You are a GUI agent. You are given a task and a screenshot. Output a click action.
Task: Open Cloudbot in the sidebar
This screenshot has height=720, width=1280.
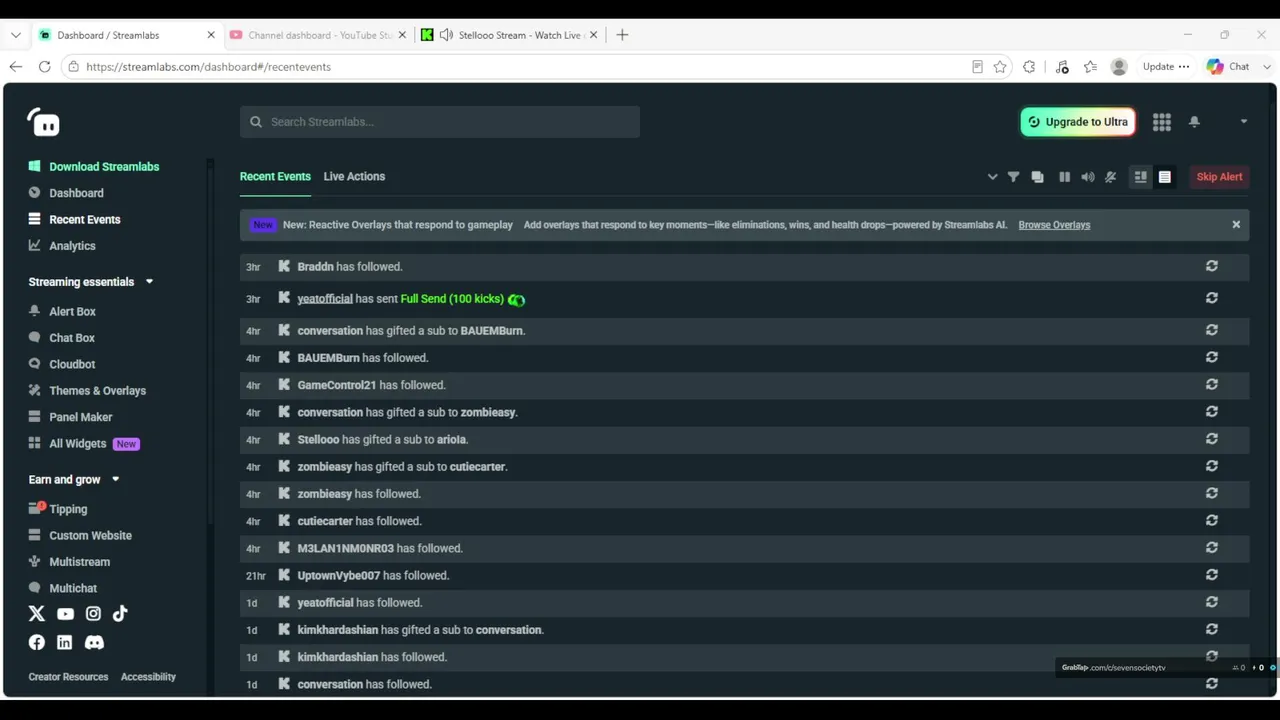click(72, 365)
